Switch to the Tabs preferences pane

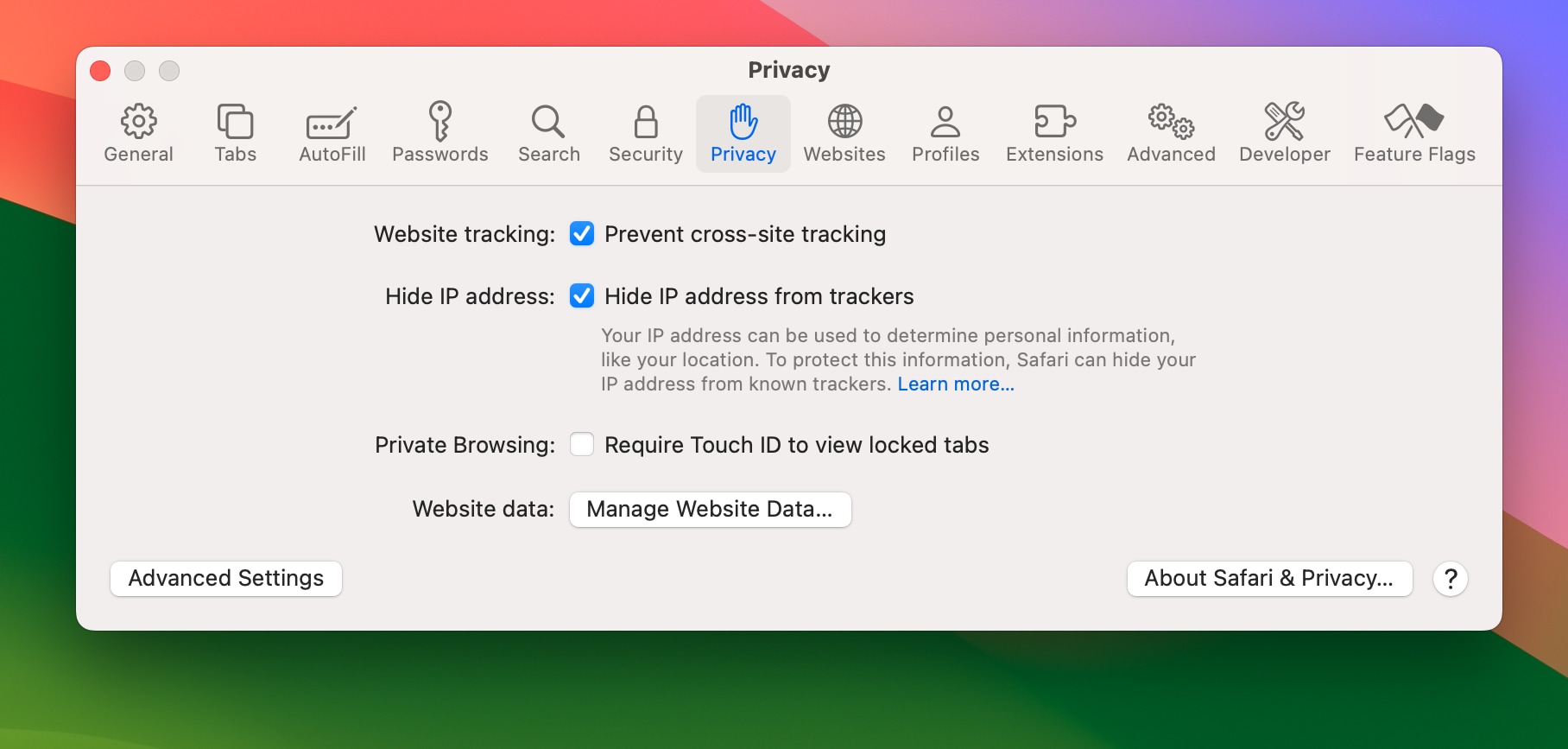[235, 122]
